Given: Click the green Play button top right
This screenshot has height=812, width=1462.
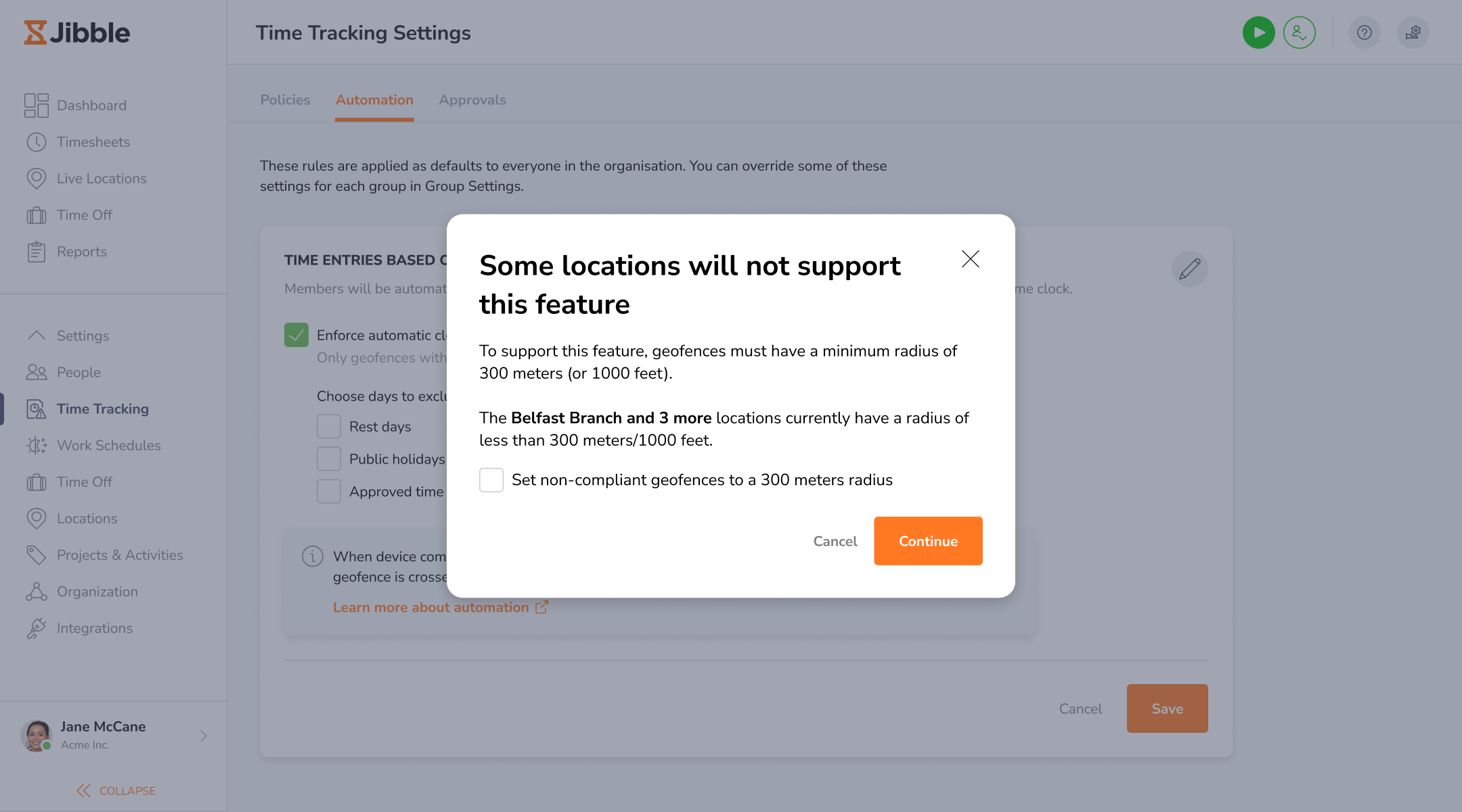Looking at the screenshot, I should 1258,32.
